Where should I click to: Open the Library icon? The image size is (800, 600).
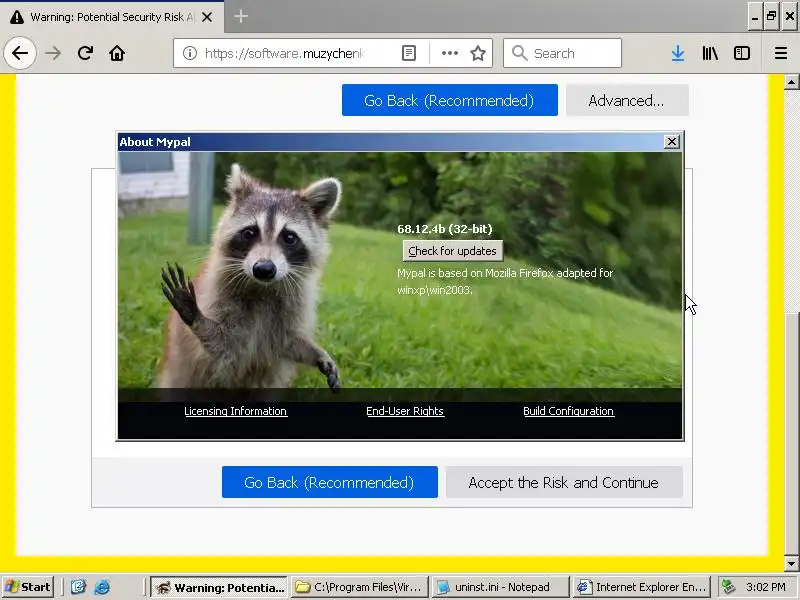coord(710,53)
